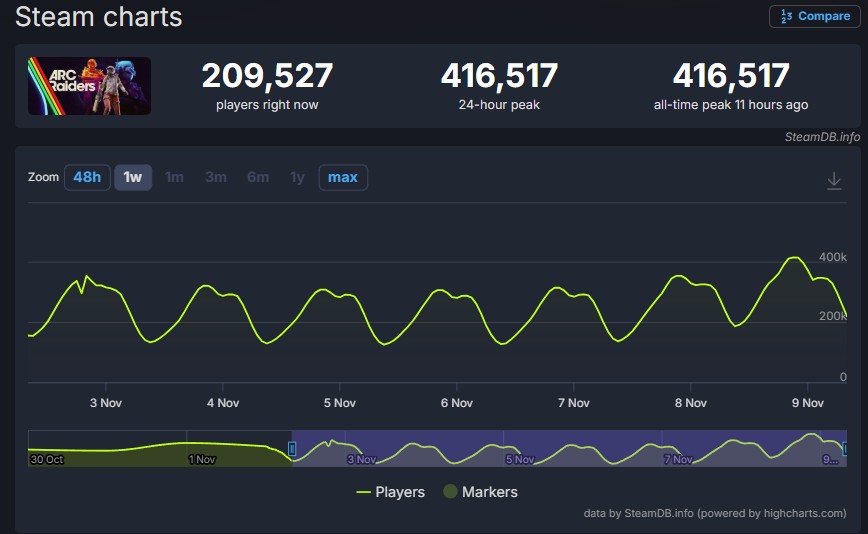Choose the 3m zoom option
The image size is (868, 534).
[x=216, y=177]
